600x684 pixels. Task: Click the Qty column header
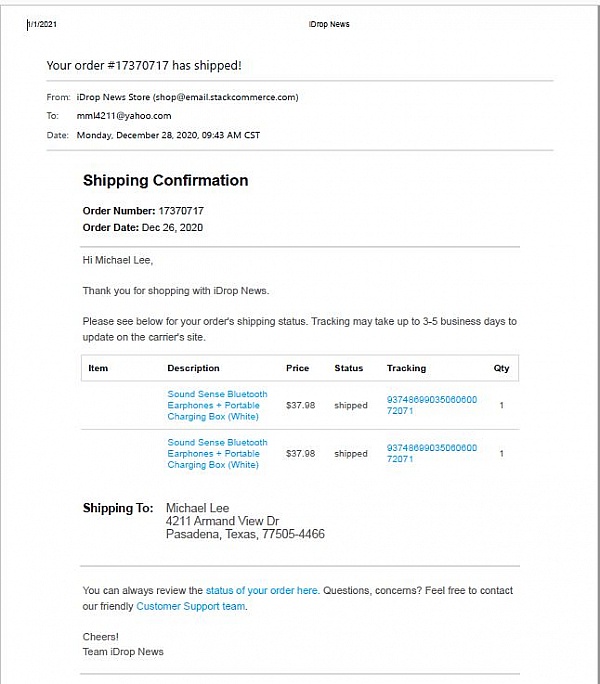tap(501, 368)
